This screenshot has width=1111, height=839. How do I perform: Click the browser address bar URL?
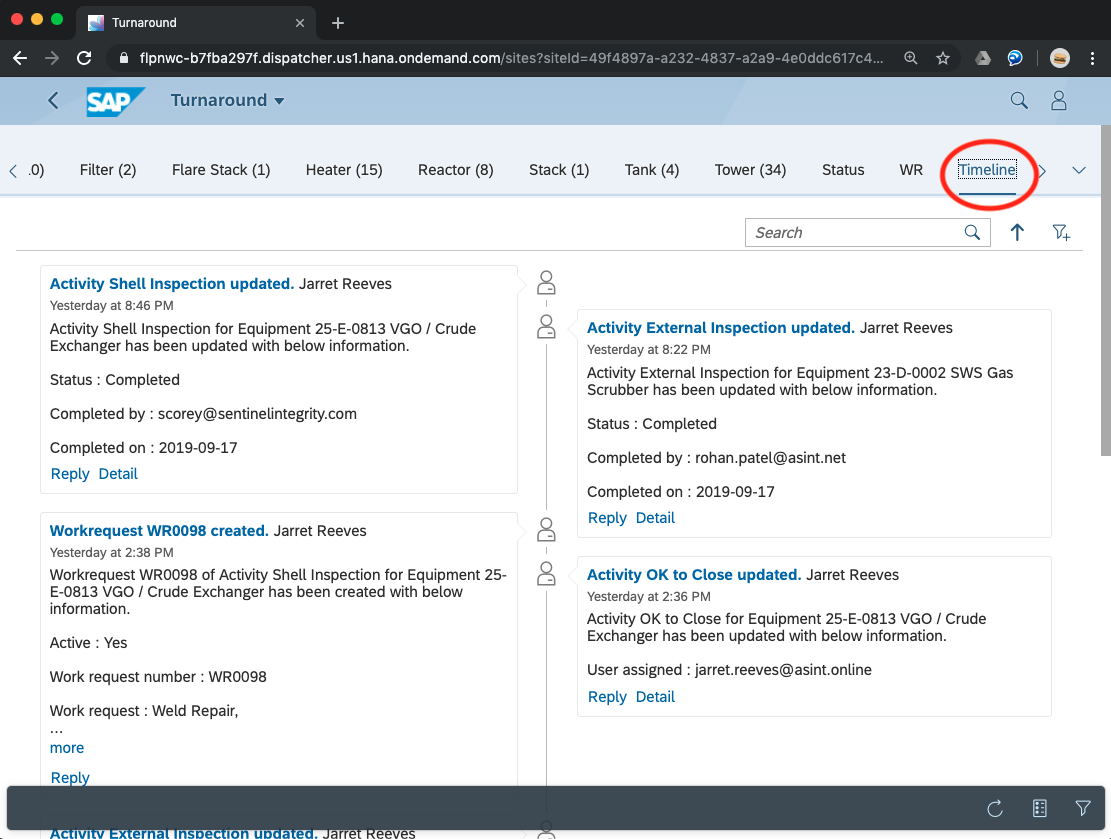pos(512,58)
